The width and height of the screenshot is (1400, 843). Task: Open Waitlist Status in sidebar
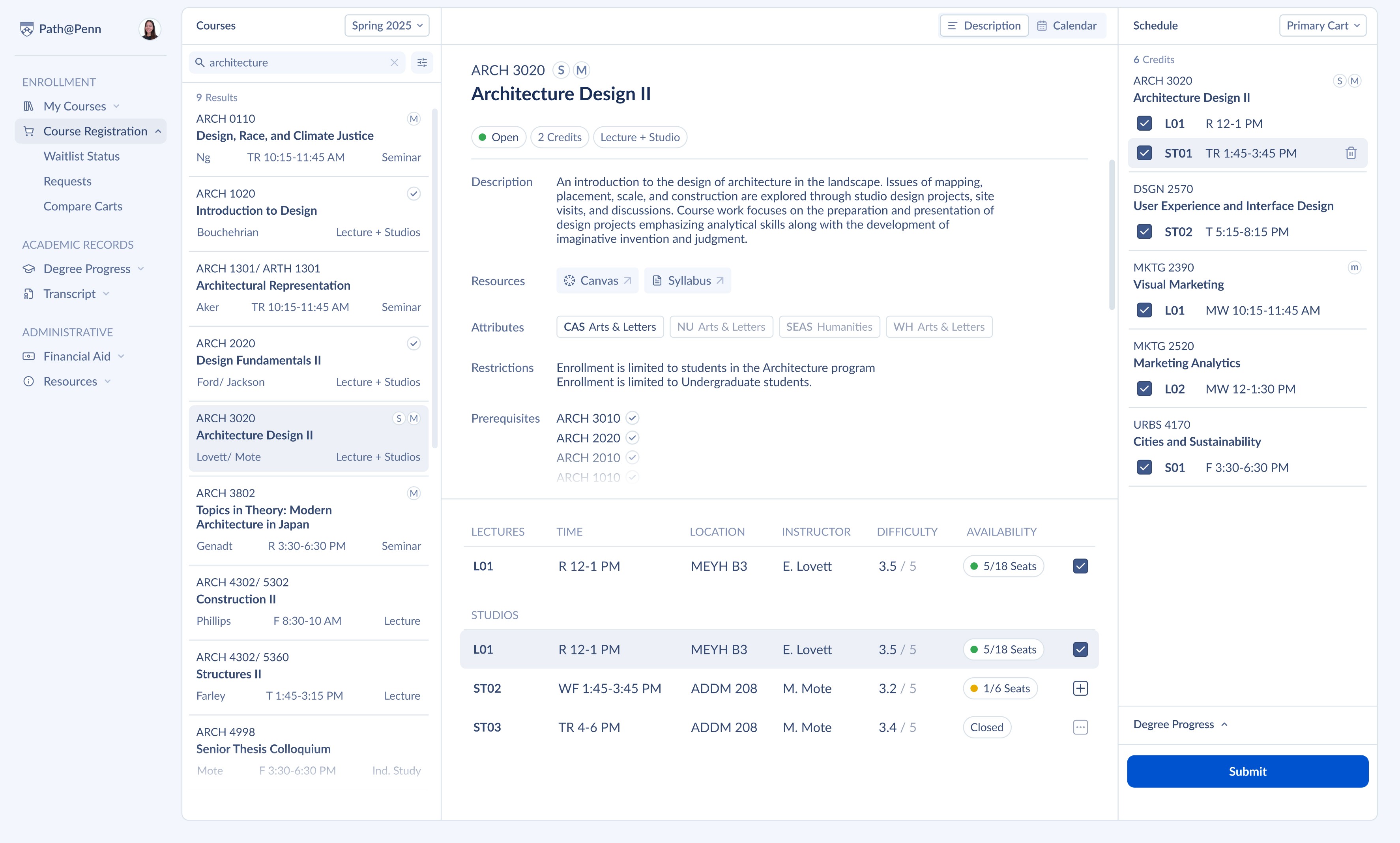click(81, 156)
